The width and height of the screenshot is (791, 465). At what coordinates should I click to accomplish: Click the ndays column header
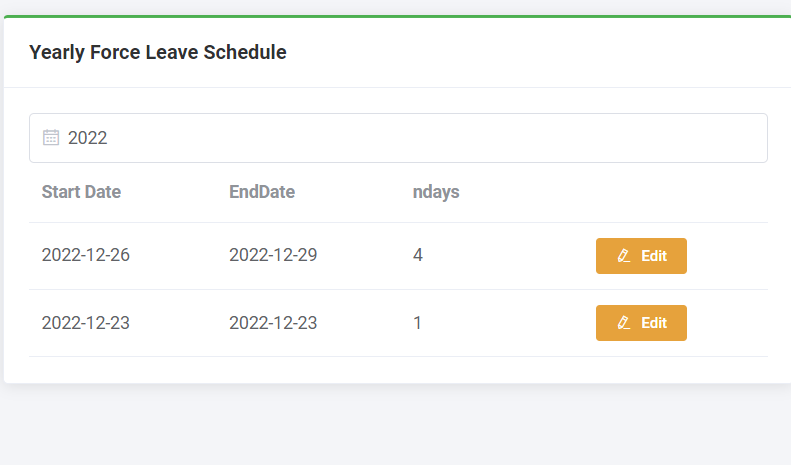[436, 192]
